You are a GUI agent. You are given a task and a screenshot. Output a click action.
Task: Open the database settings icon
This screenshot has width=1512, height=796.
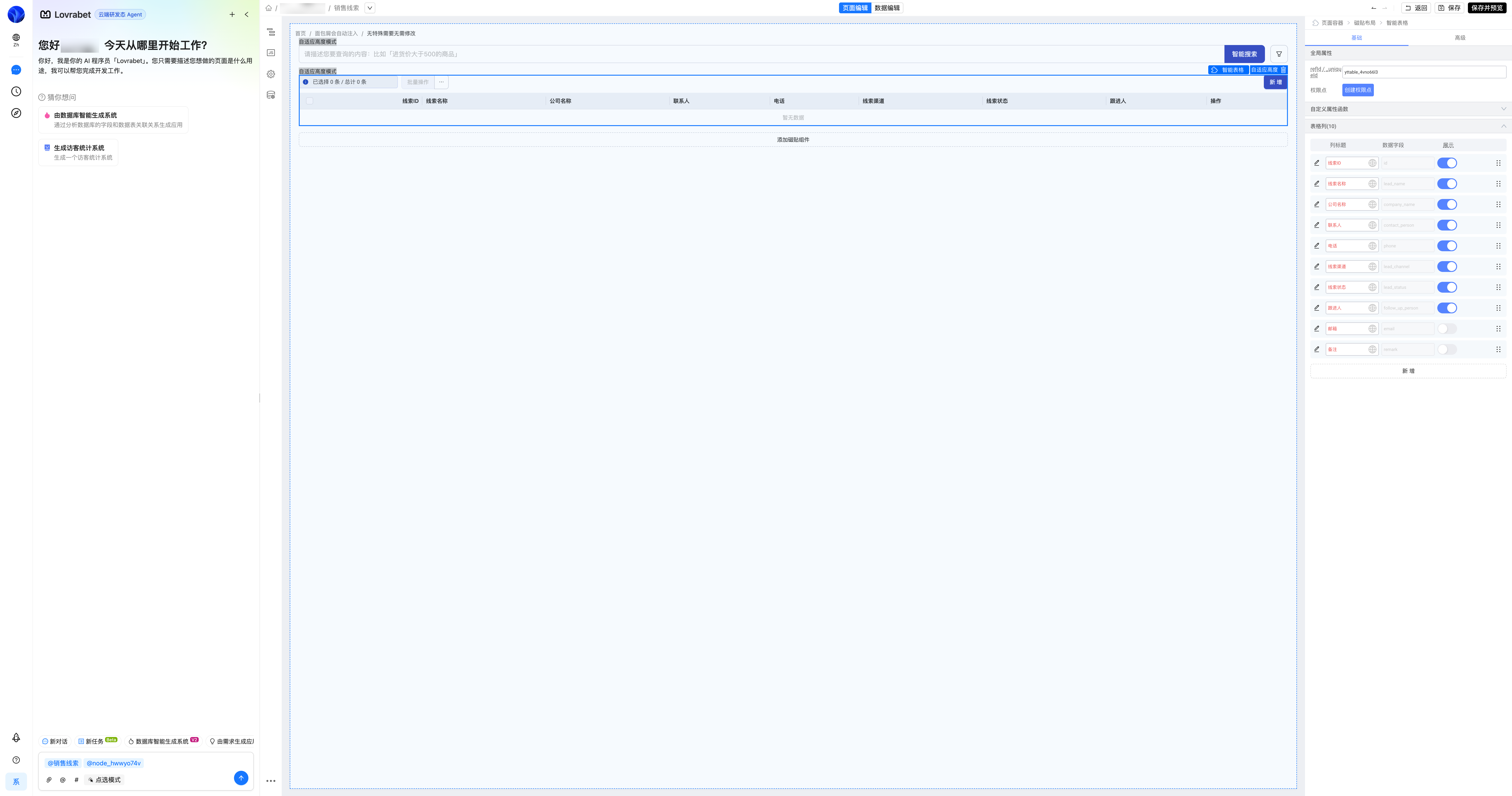point(271,95)
